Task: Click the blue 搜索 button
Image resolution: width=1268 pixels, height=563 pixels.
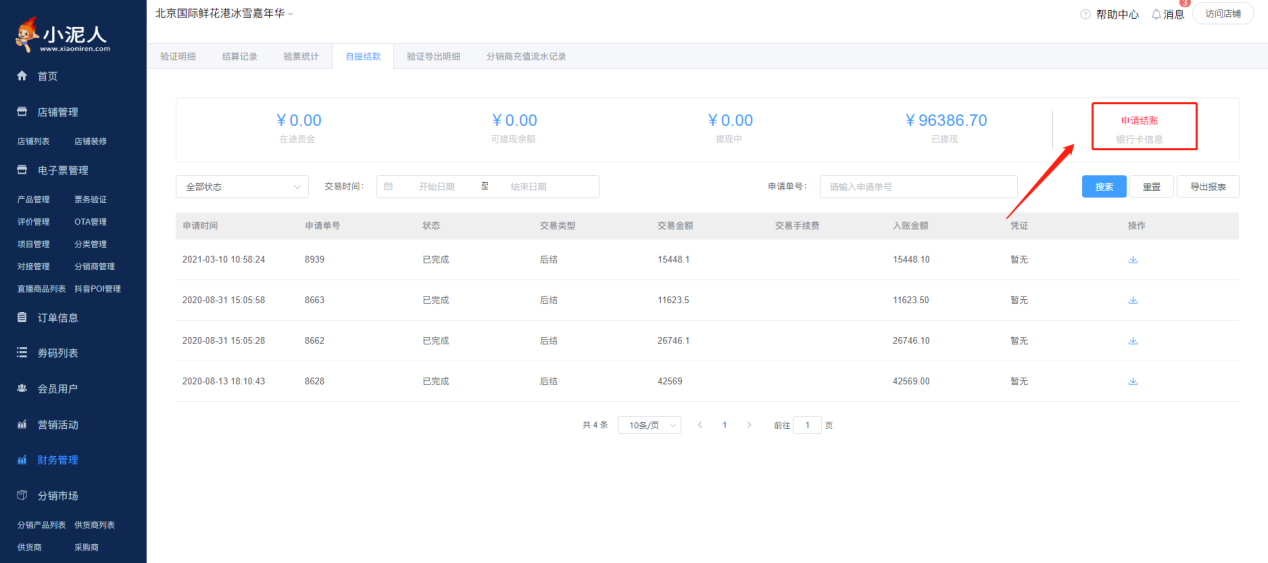Action: pyautogui.click(x=1104, y=187)
